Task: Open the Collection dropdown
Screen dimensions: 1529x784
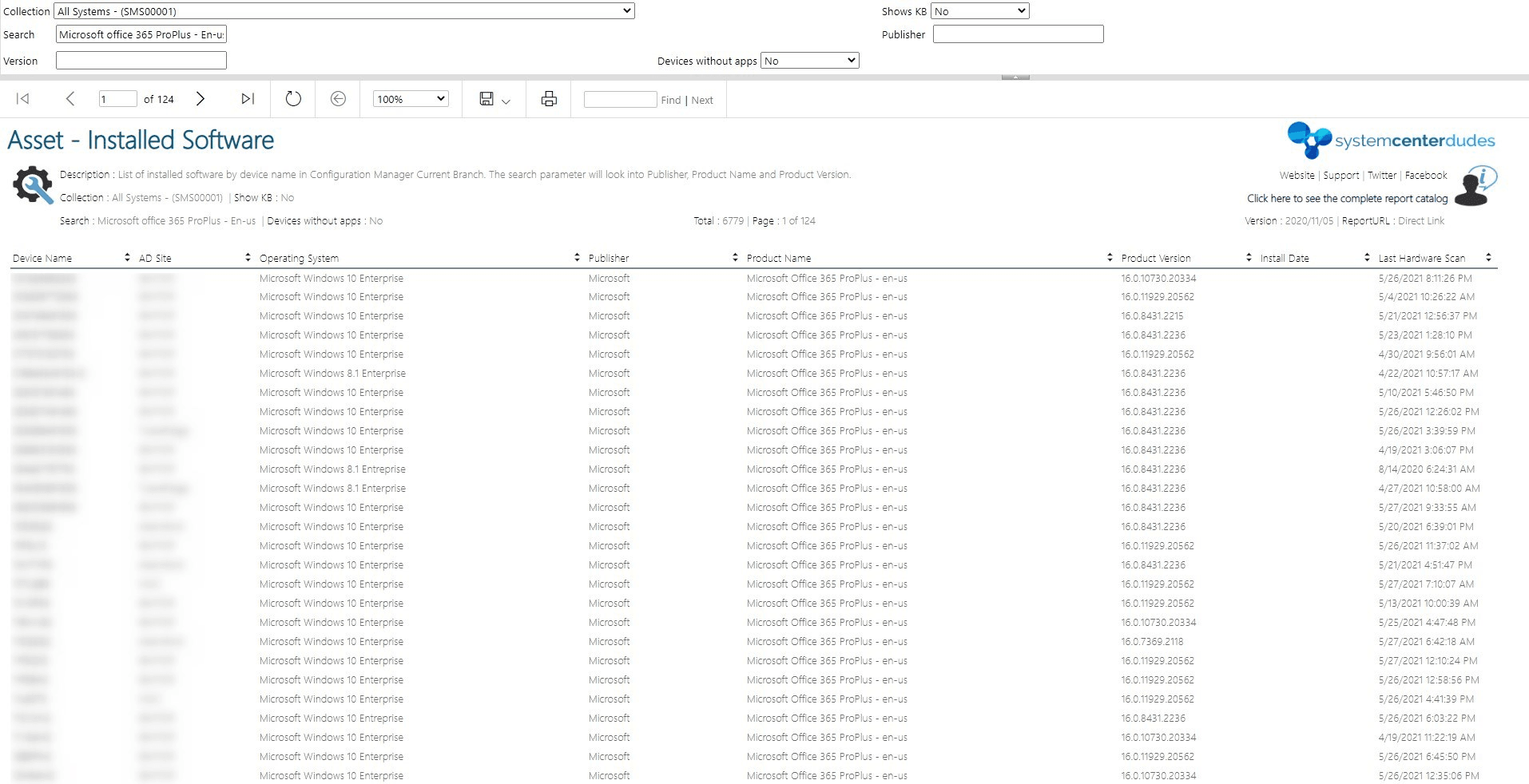Action: pos(344,10)
